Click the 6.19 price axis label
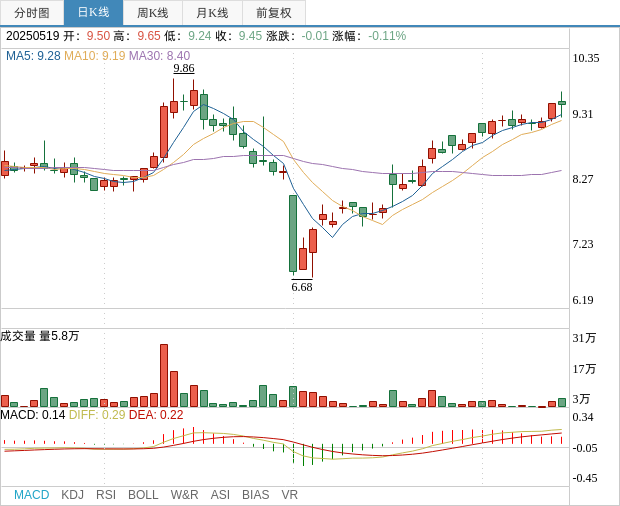Screen dimensions: 620x506 583,300
